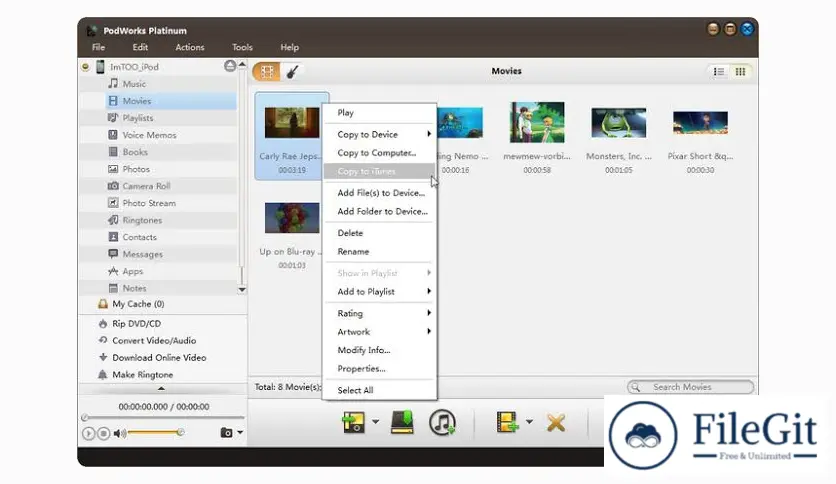
Task: Click the Apps sidebar icon
Action: coord(113,271)
